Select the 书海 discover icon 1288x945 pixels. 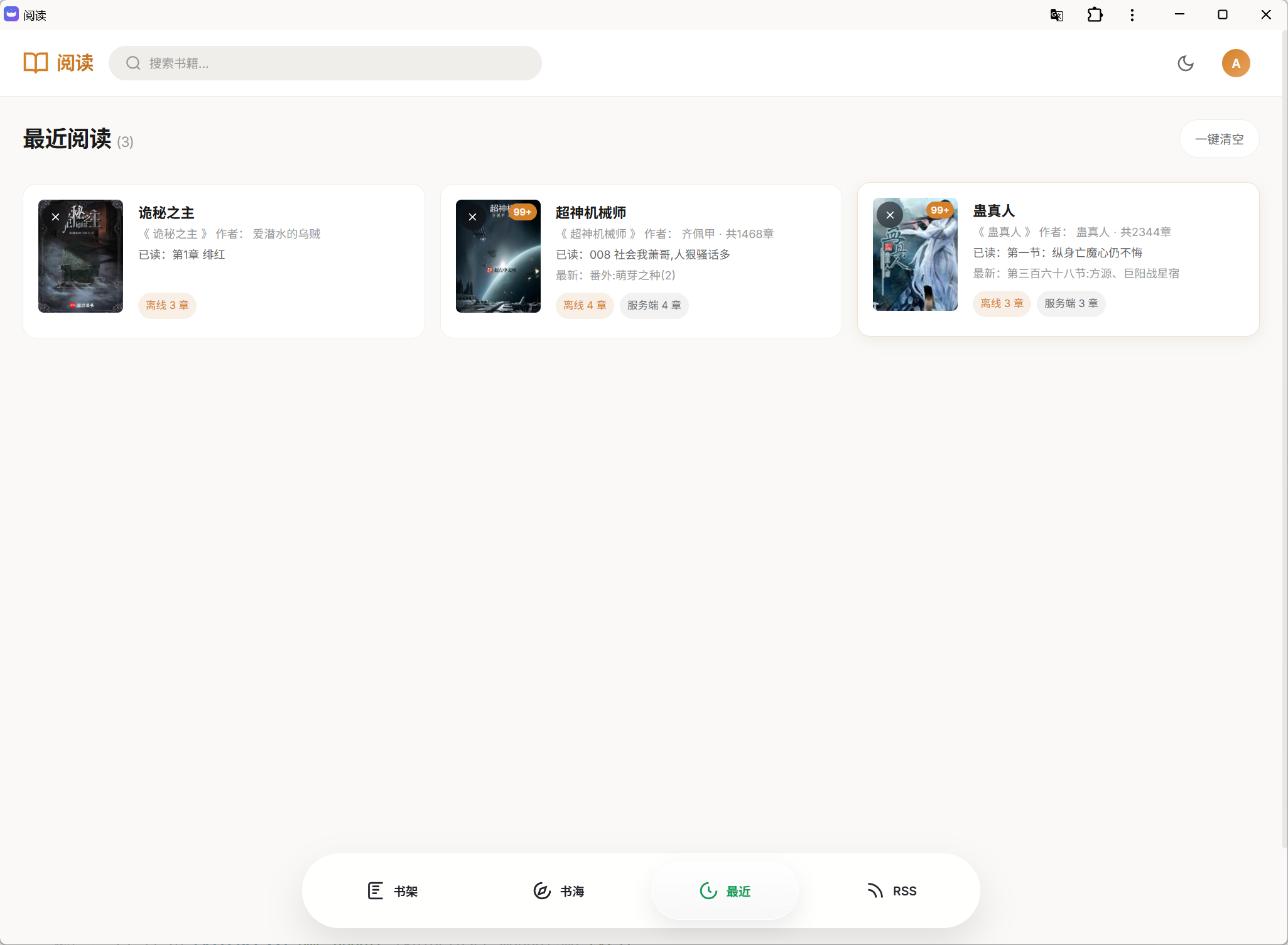point(541,890)
